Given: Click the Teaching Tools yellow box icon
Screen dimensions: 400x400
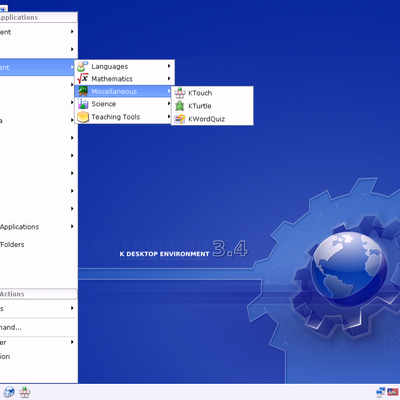Looking at the screenshot, I should click(82, 117).
